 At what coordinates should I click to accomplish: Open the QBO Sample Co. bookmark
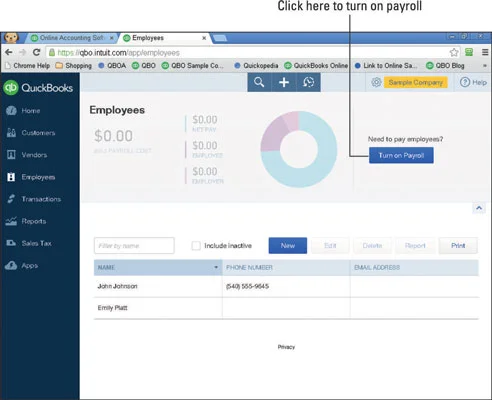click(x=193, y=66)
